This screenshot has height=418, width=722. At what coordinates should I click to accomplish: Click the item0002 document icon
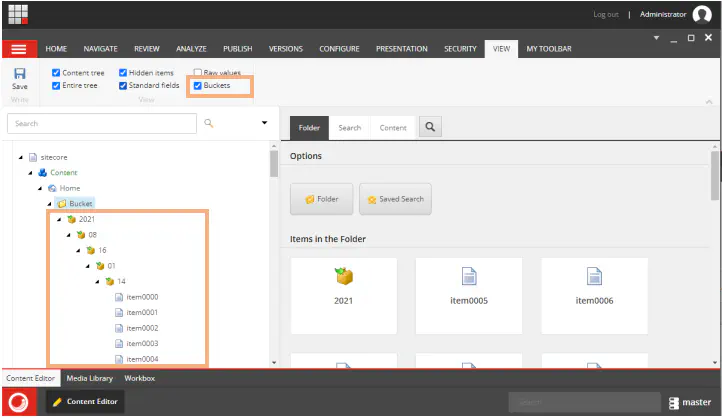pos(119,328)
